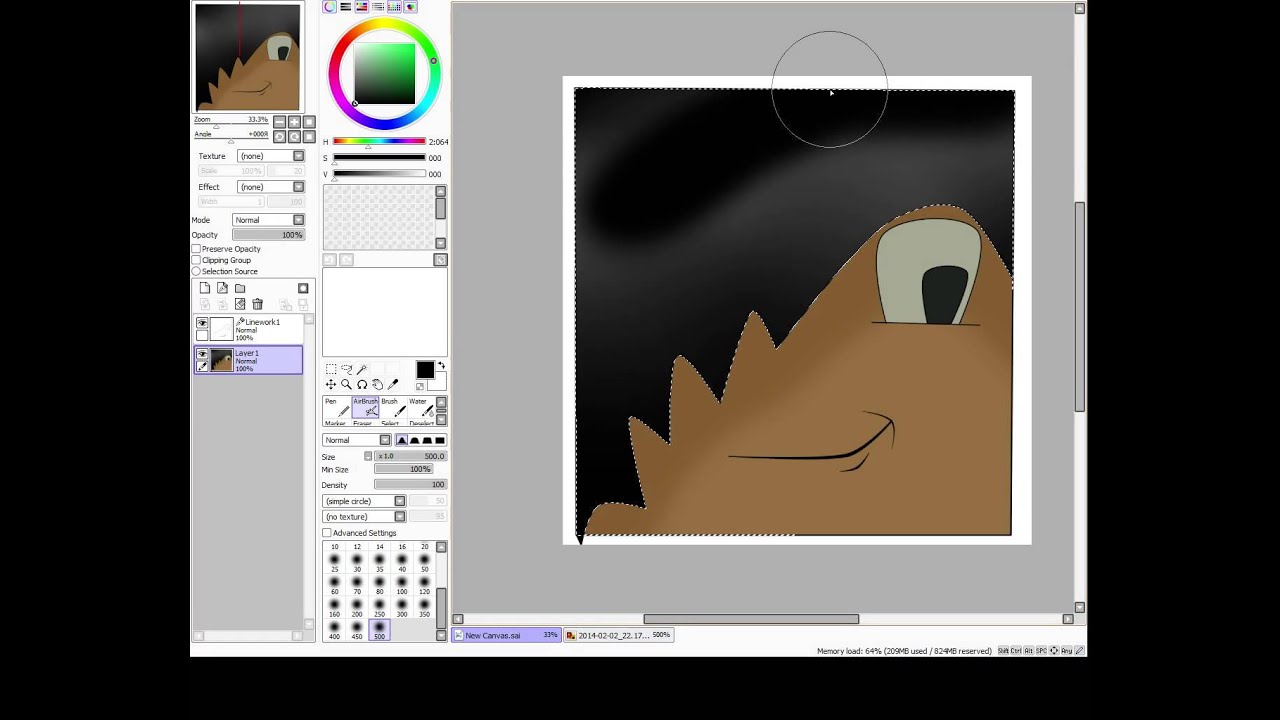The height and width of the screenshot is (720, 1280).
Task: Enable Preserve Opacity checkbox
Action: click(197, 249)
